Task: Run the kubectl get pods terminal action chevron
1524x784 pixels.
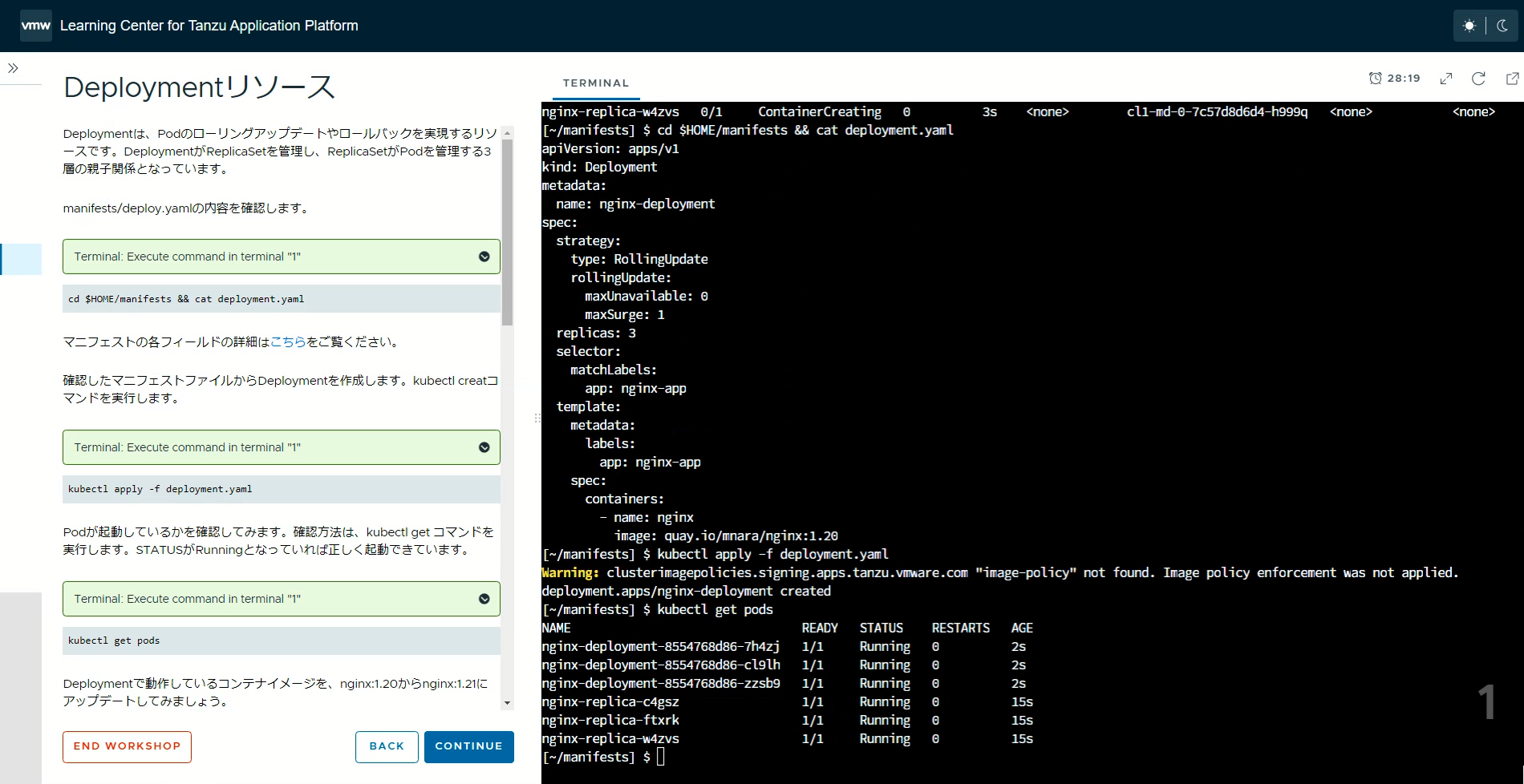Action: click(x=484, y=599)
